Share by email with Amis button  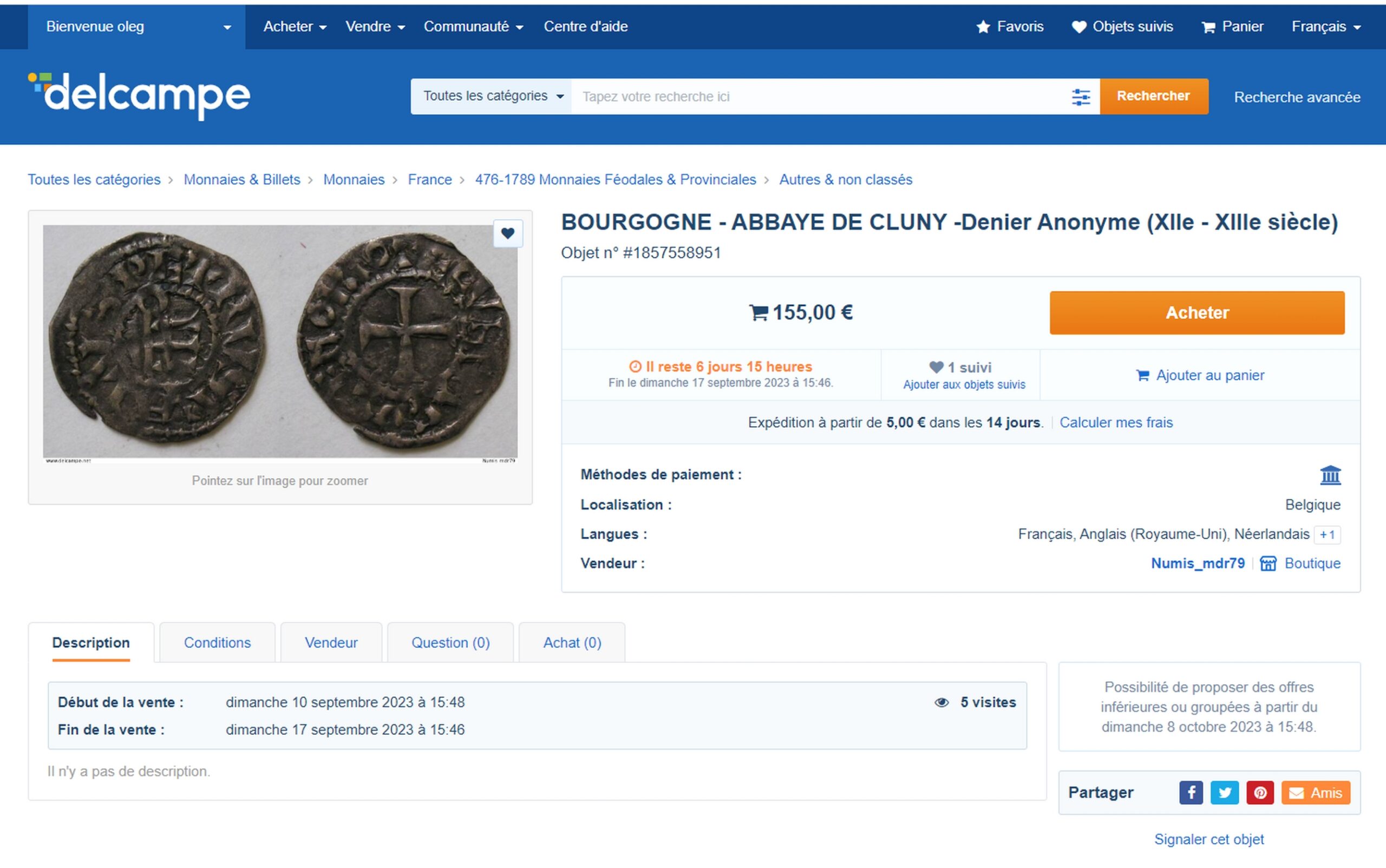click(1316, 793)
